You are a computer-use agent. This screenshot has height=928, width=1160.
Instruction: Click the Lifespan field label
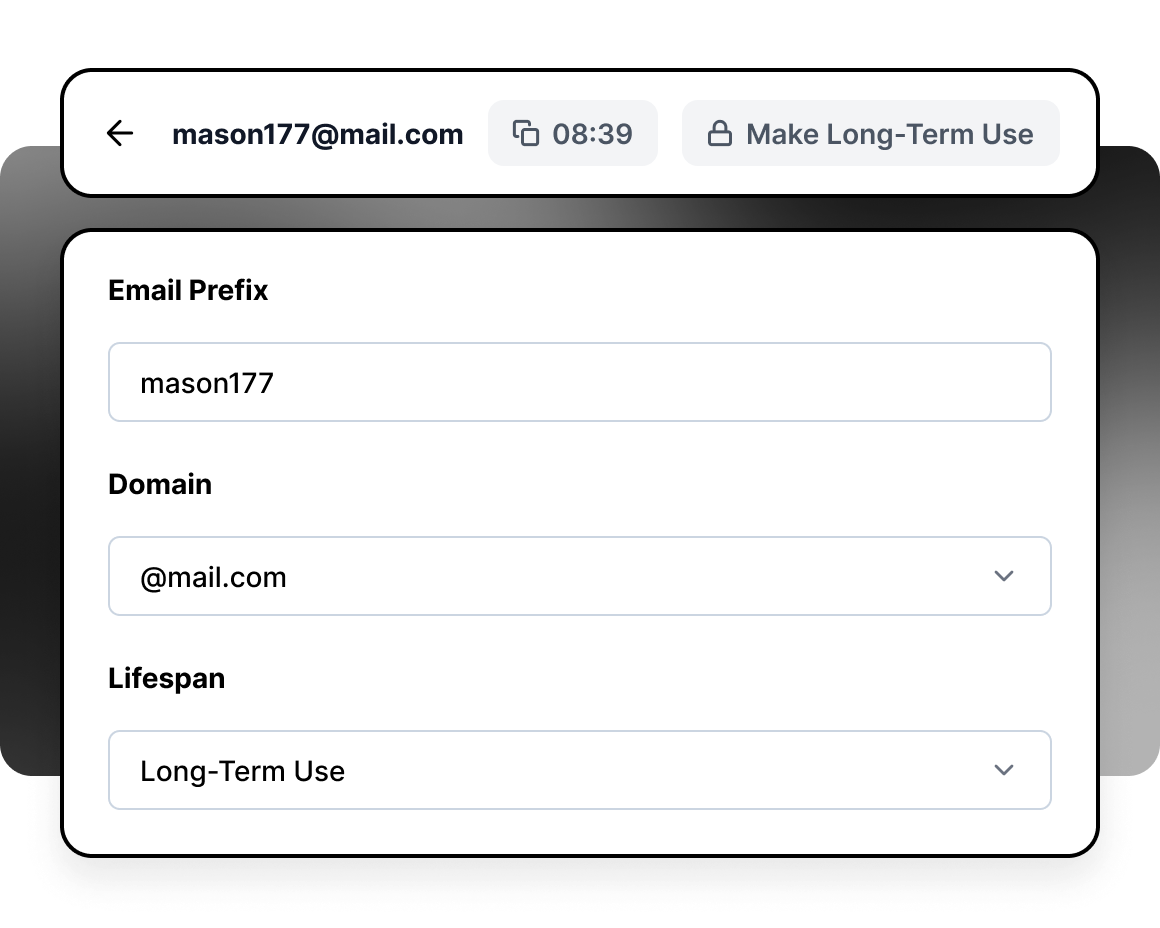(166, 678)
